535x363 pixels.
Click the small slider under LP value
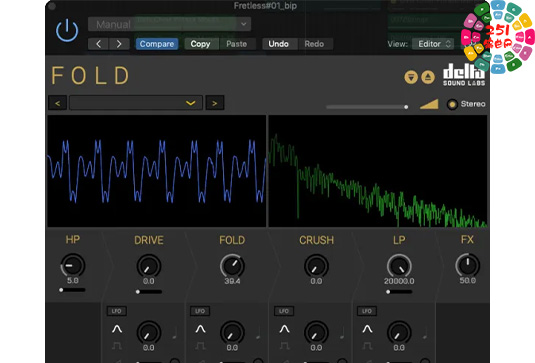pyautogui.click(x=399, y=292)
